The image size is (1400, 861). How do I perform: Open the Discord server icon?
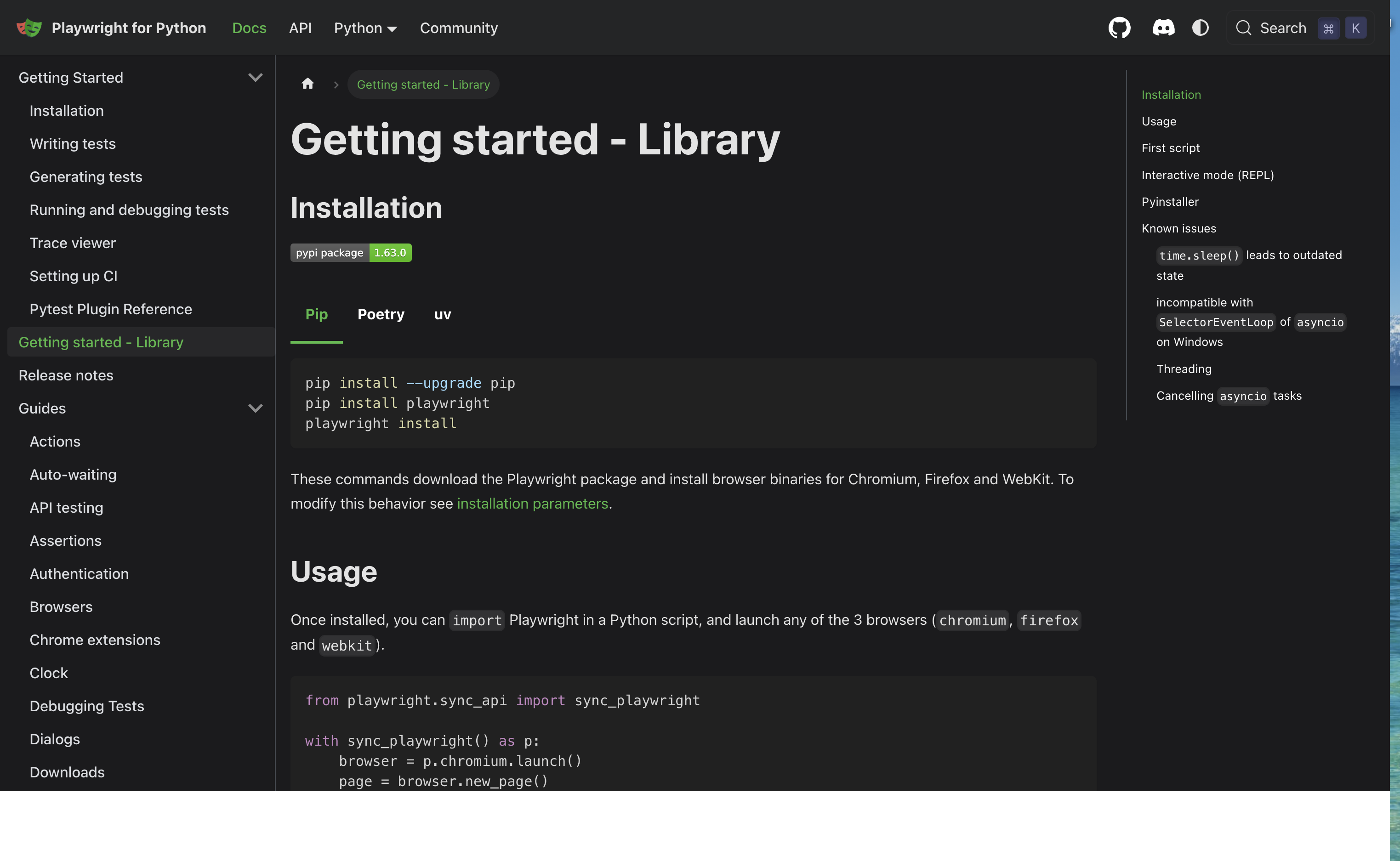(x=1163, y=27)
